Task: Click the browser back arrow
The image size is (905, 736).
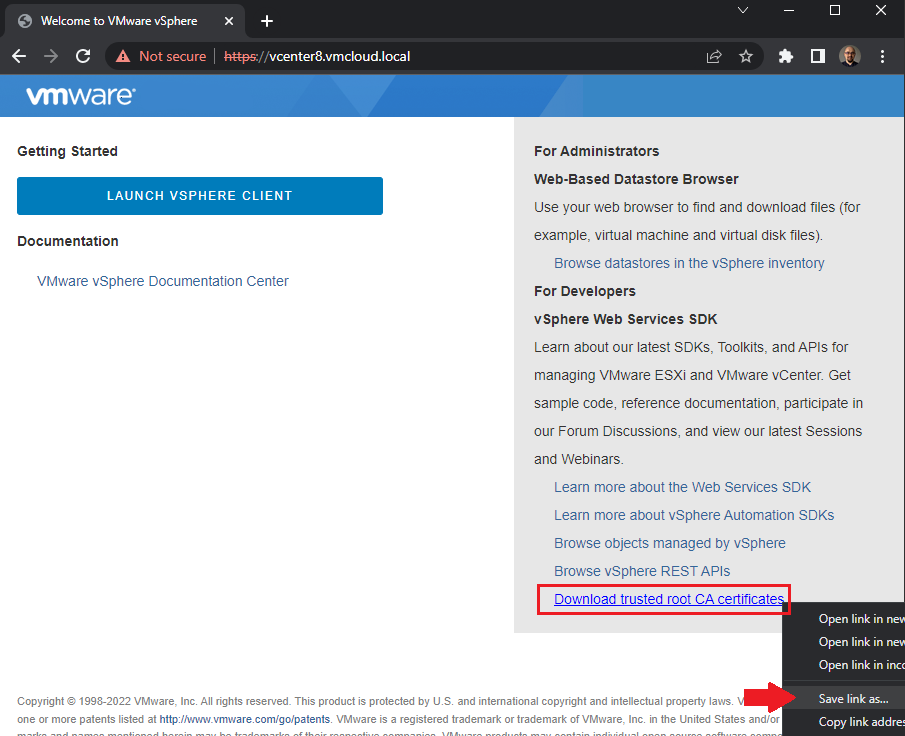Action: tap(19, 57)
